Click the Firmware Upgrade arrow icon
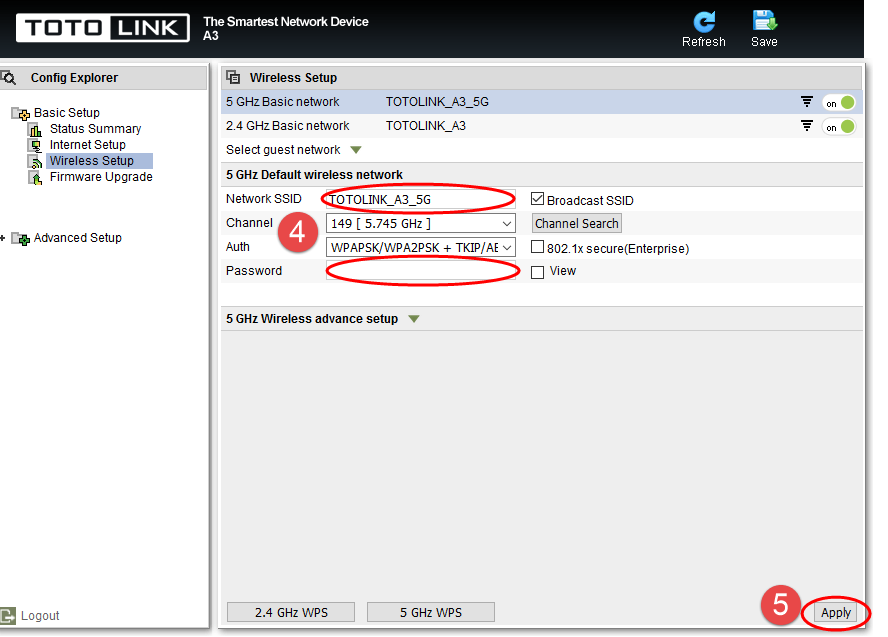Viewport: 888px width, 637px height. (x=35, y=178)
